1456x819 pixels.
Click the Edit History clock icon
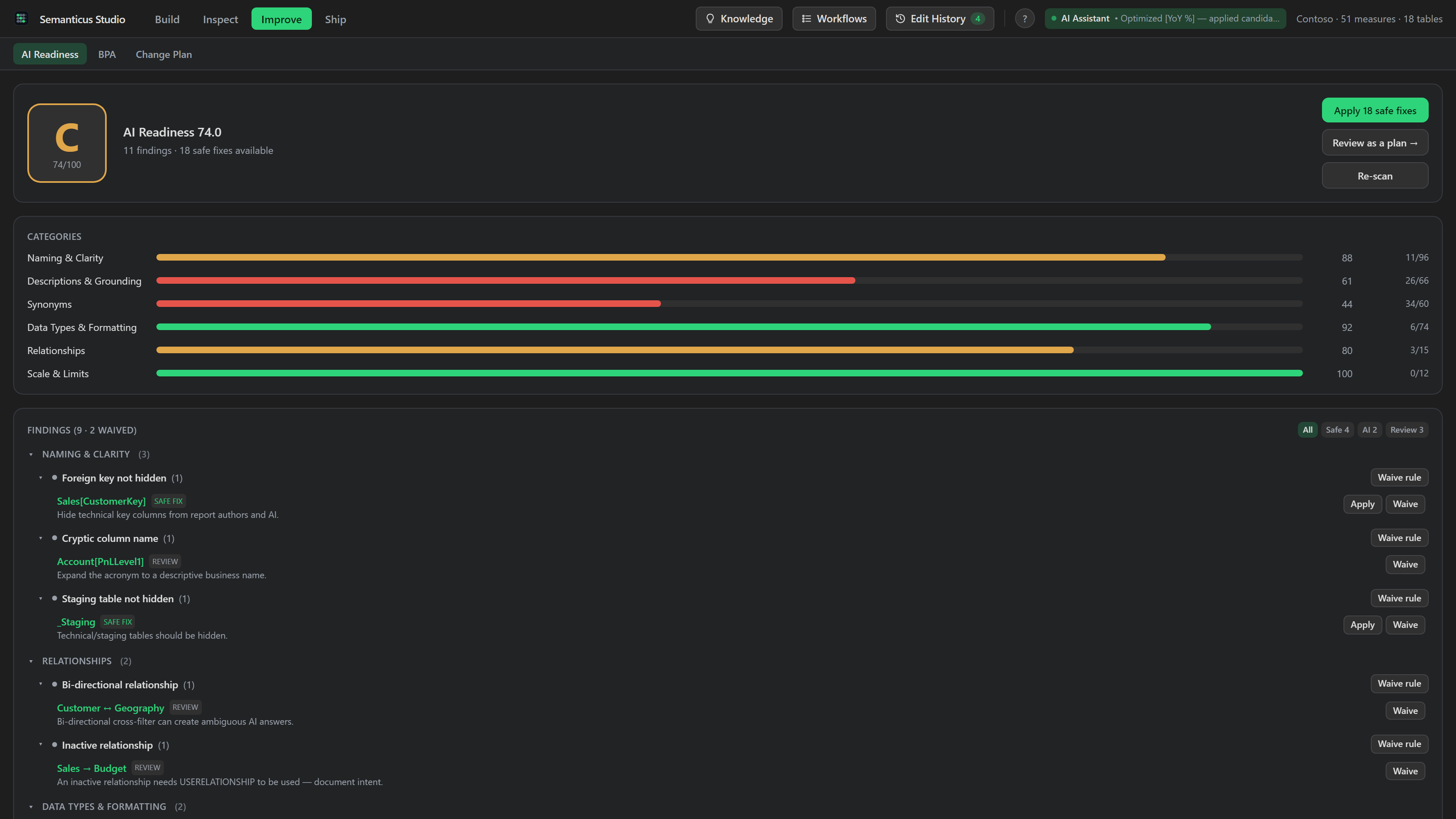tap(900, 19)
